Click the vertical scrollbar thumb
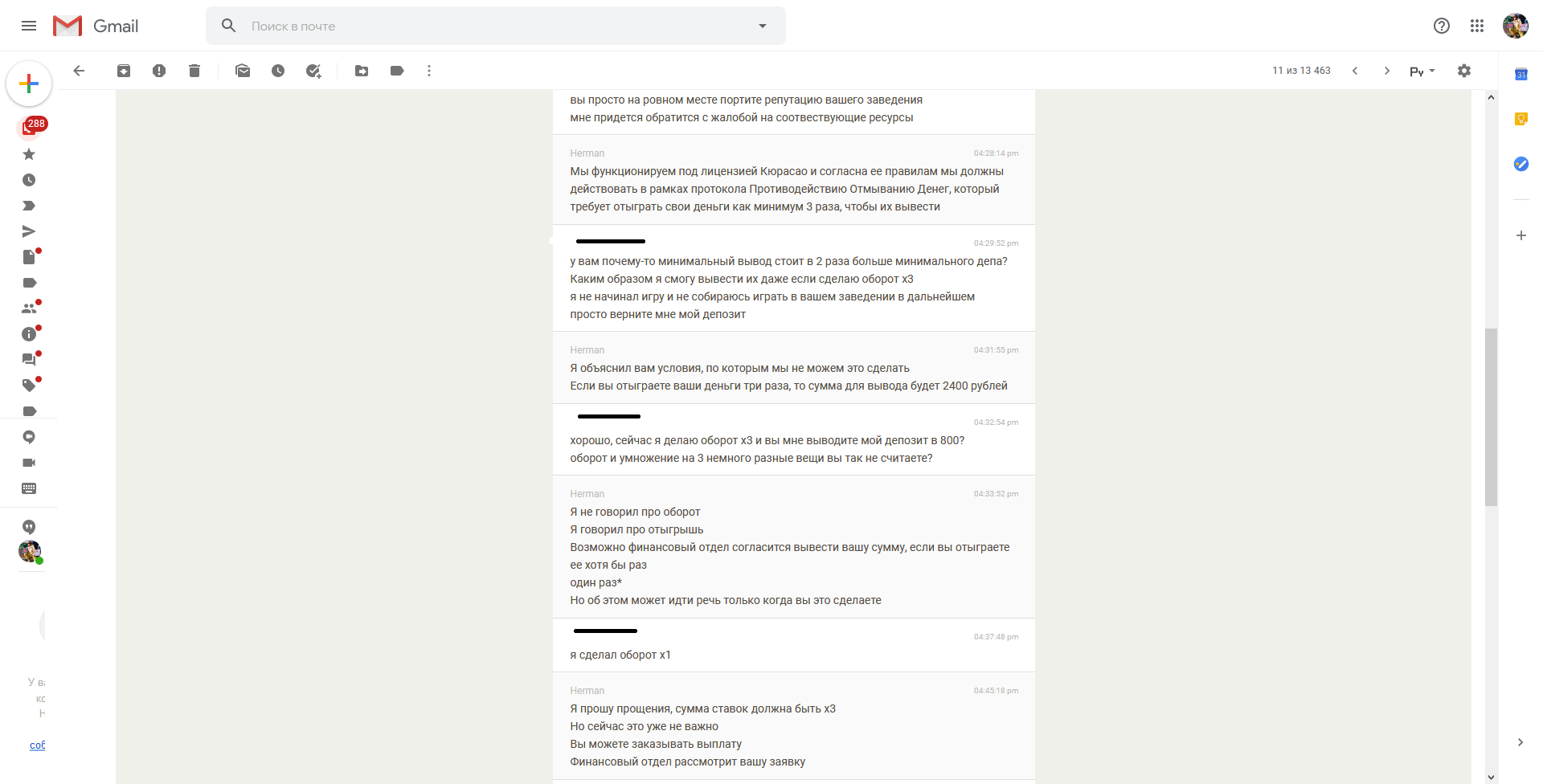This screenshot has height=784, width=1543. click(x=1491, y=417)
